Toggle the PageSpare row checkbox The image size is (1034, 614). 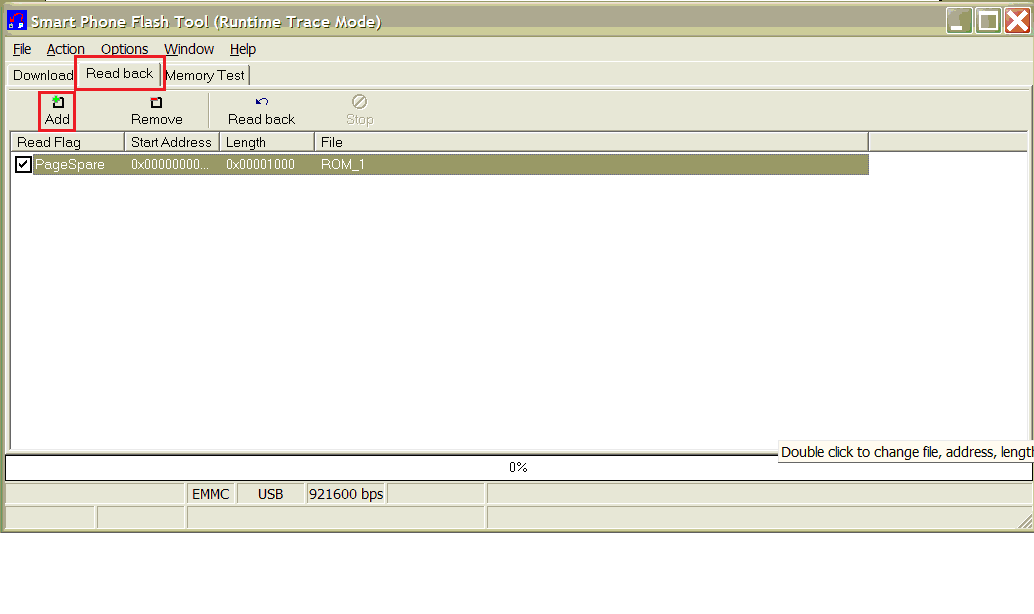[x=23, y=164]
